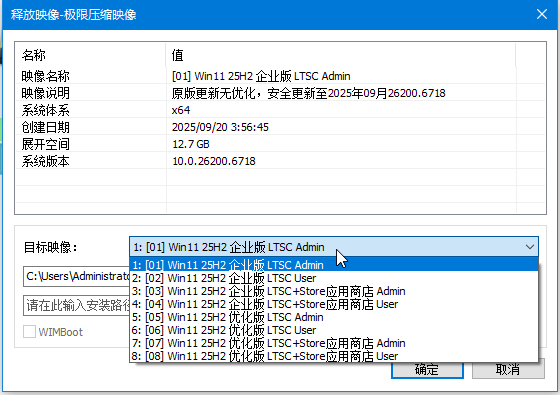Select option 2: [02] 企业版 LTSC User

pyautogui.click(x=334, y=278)
